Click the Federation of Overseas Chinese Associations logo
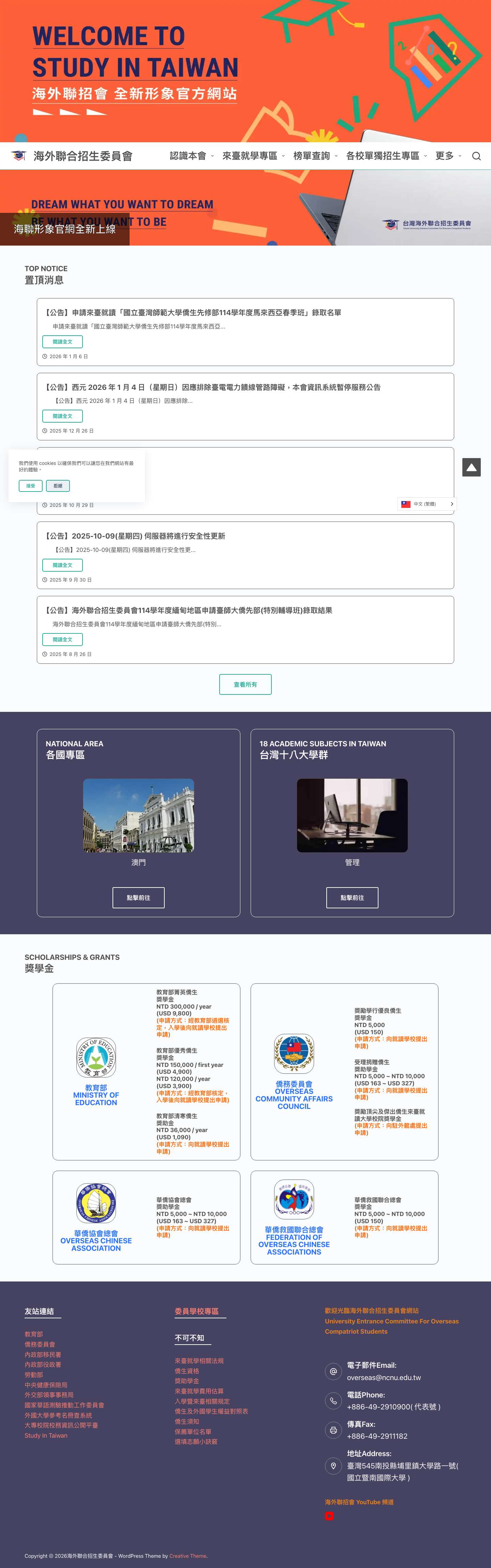The width and height of the screenshot is (491, 1568). [294, 1199]
